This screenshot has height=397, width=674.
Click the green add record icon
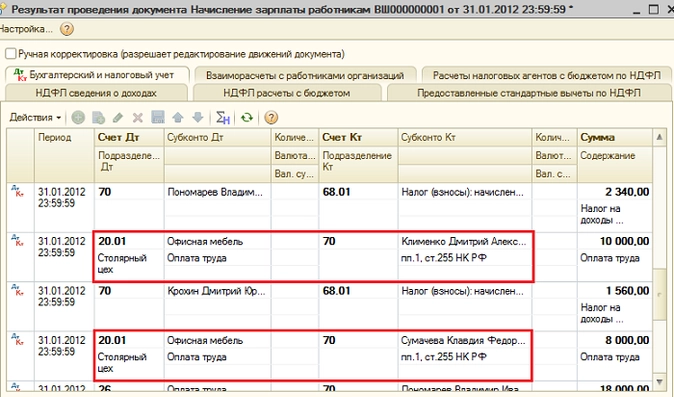tap(78, 117)
